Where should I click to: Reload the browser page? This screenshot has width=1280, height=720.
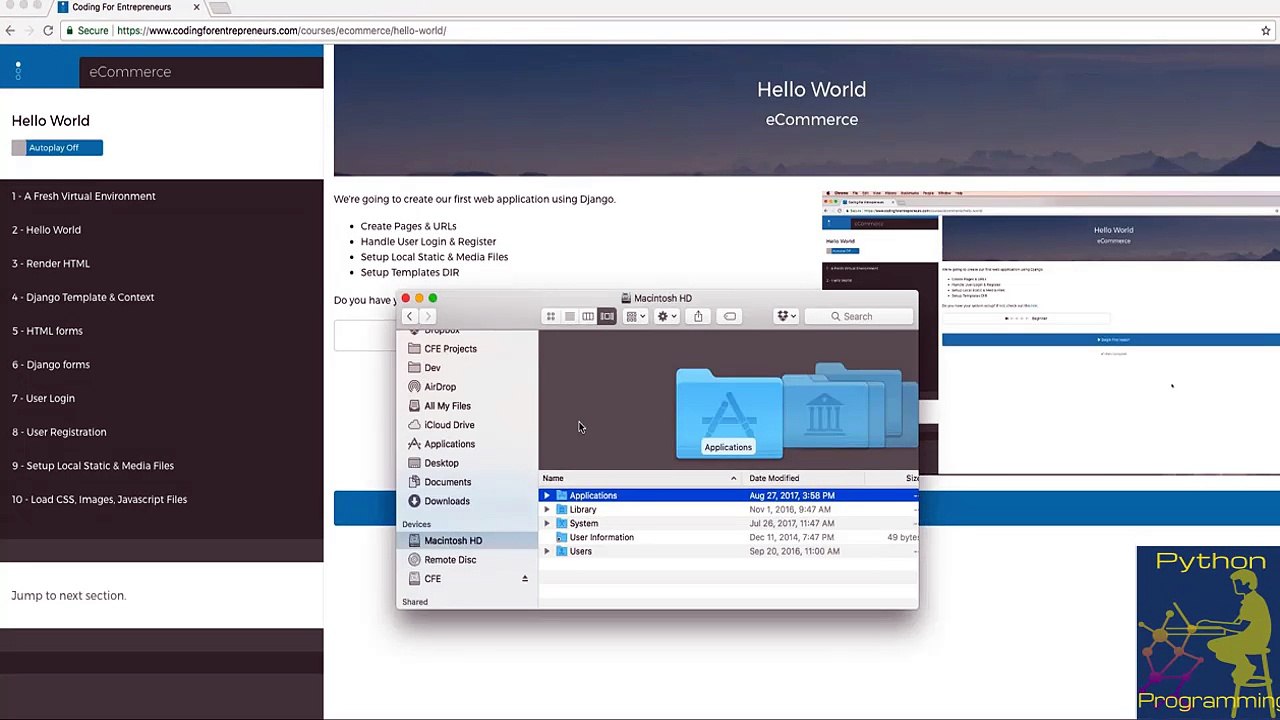point(47,31)
